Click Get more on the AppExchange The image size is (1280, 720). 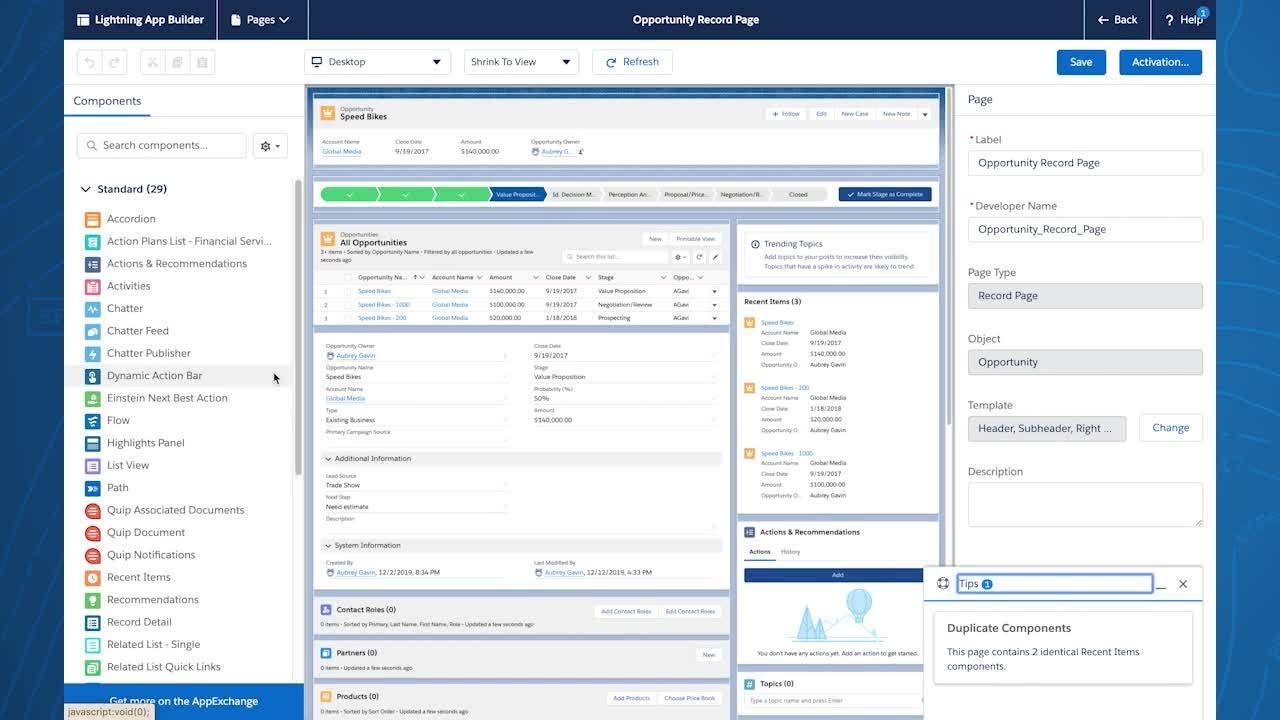(x=184, y=701)
